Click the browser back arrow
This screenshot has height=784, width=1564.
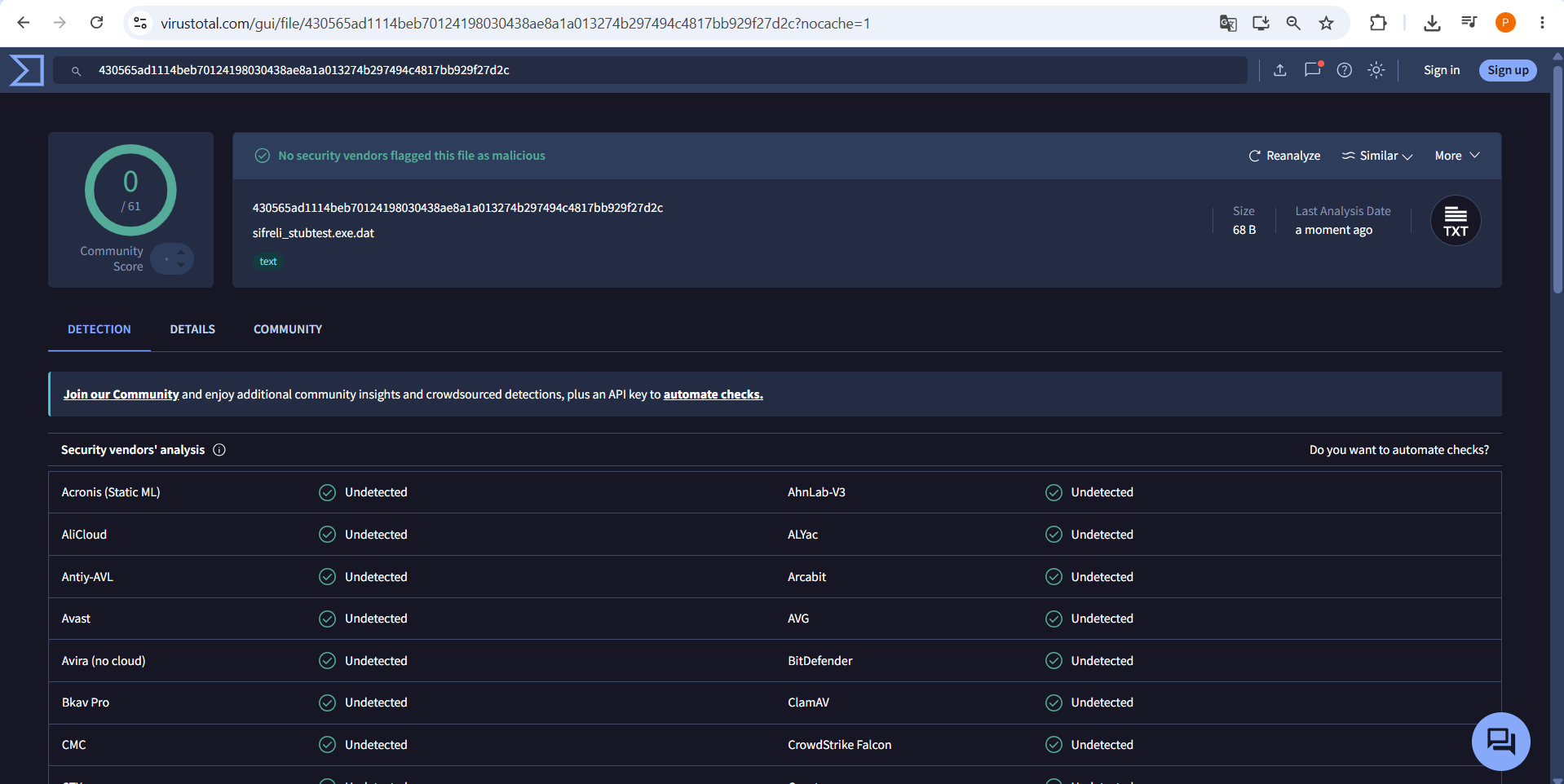coord(24,23)
